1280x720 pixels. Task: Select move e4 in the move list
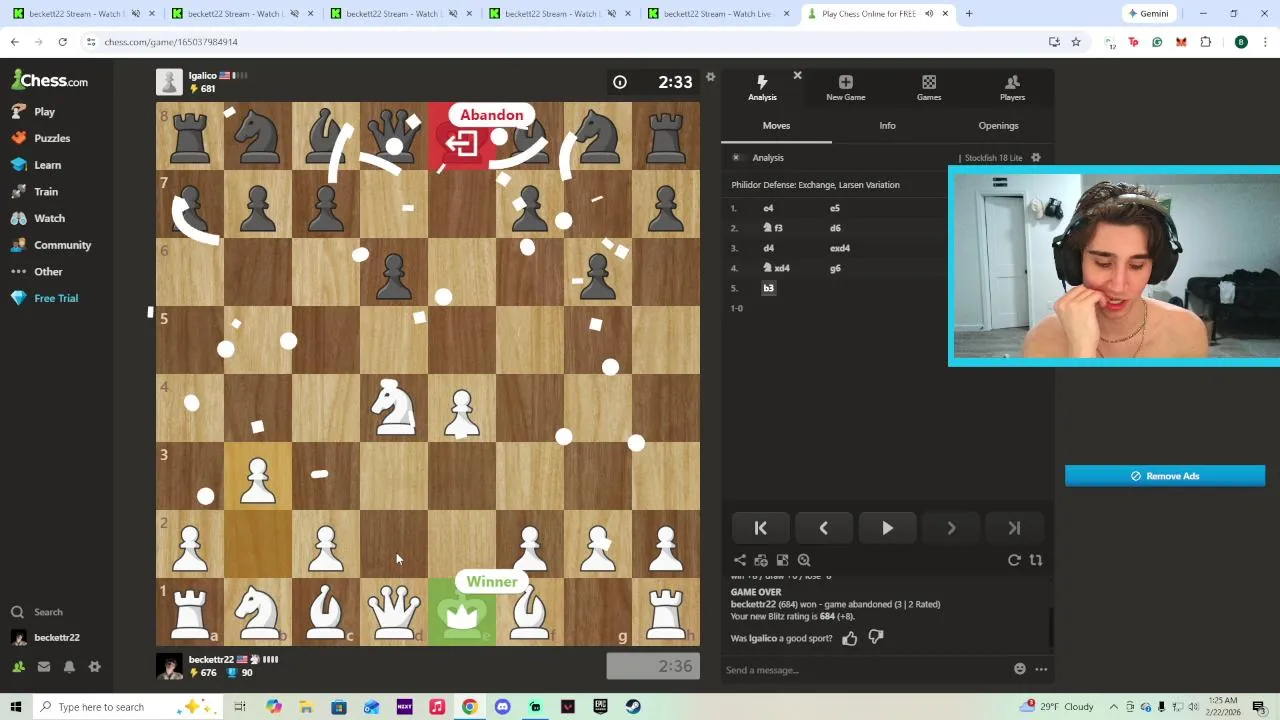tap(768, 208)
